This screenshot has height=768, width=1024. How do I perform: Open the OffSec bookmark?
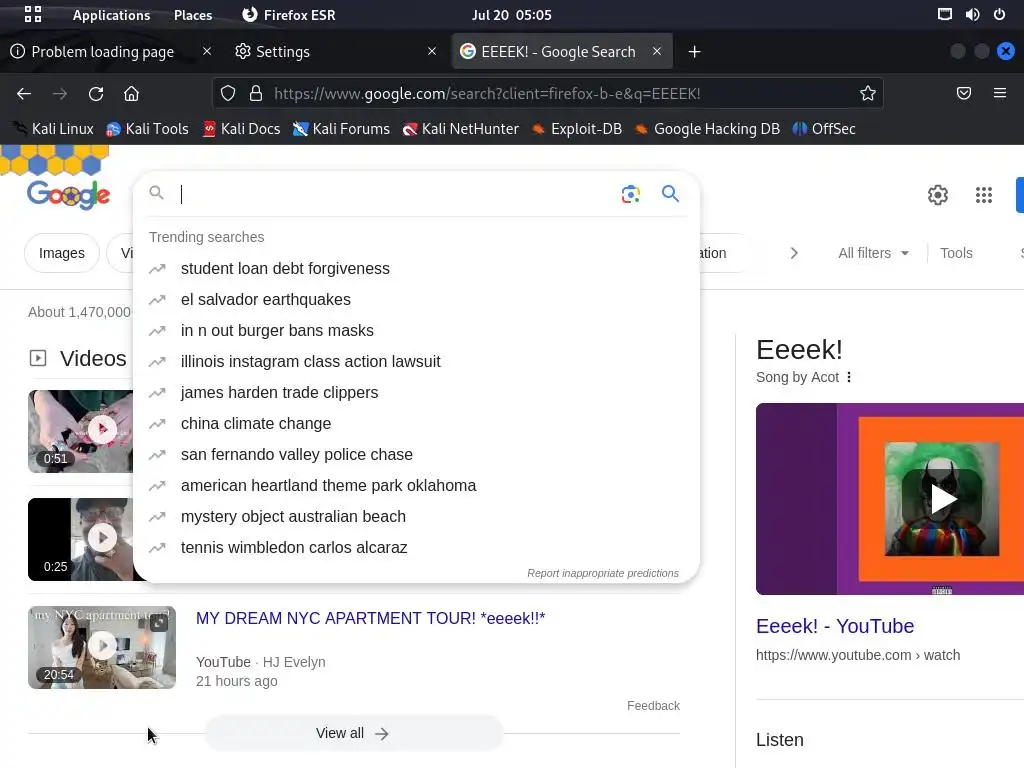coord(824,129)
